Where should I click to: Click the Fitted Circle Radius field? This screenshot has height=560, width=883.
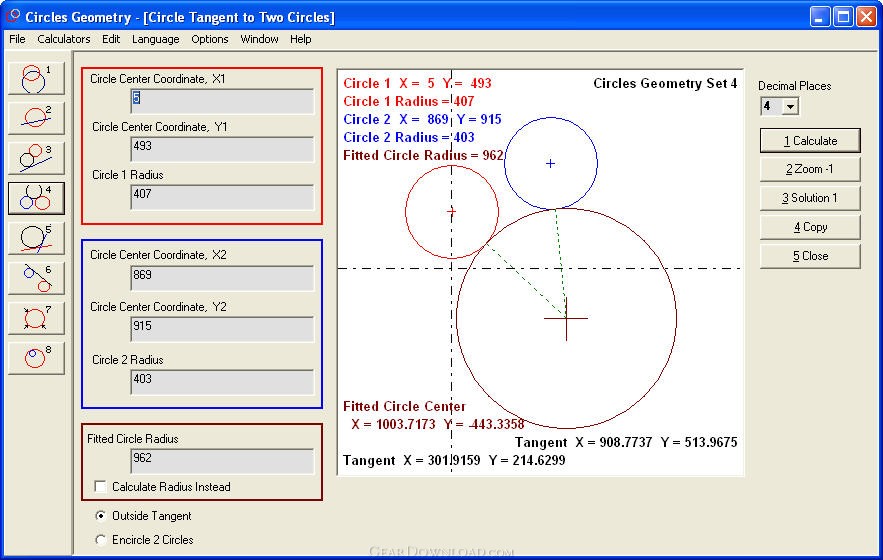(x=222, y=461)
